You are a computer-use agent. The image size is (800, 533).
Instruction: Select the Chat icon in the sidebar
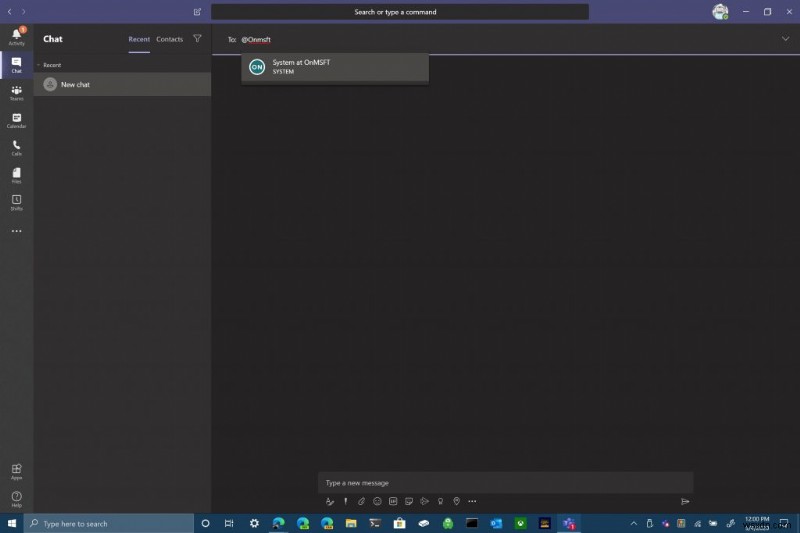16,65
